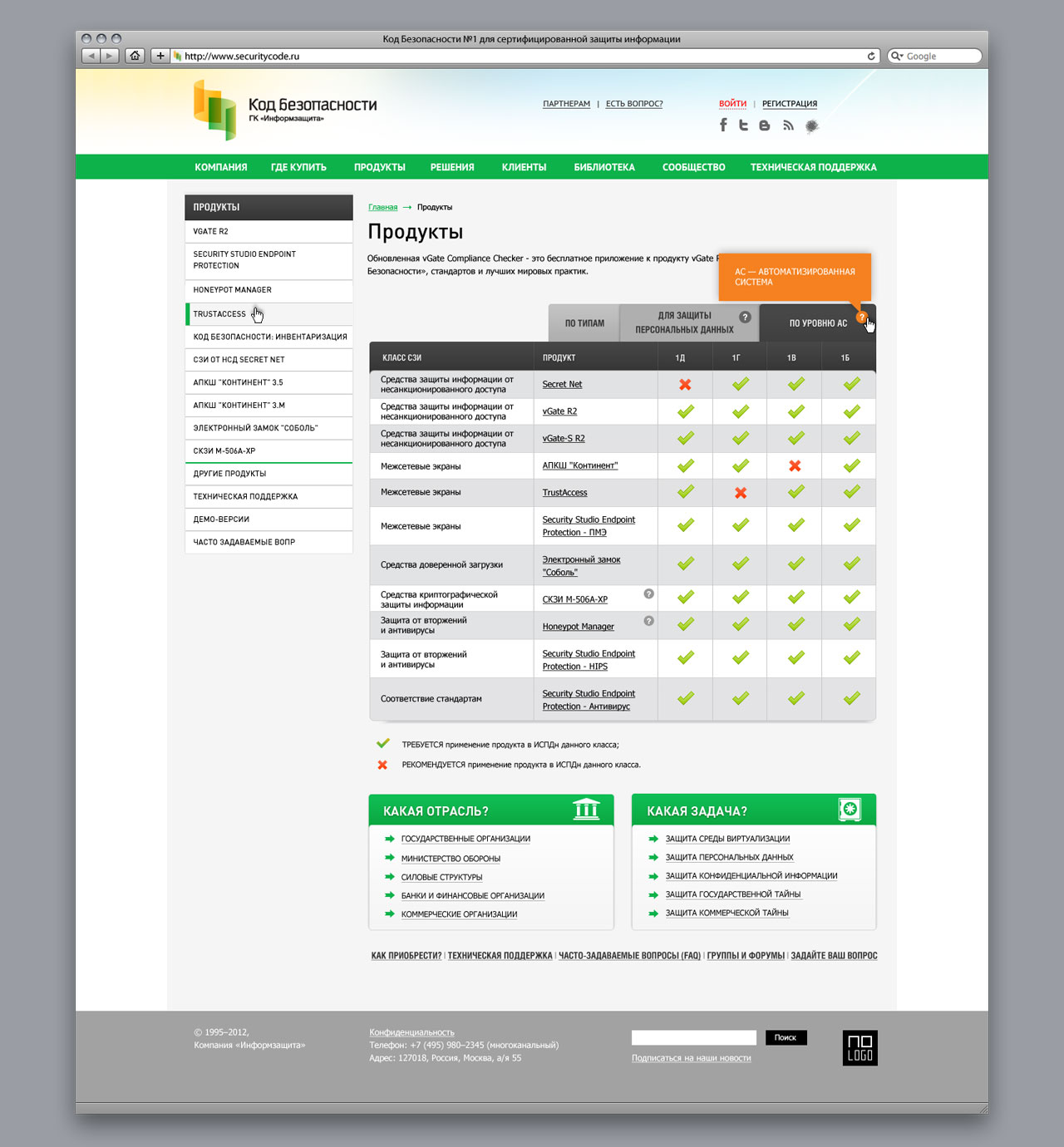Click the plus add-bookmark button in toolbar
This screenshot has height=1147, width=1064.
point(160,56)
